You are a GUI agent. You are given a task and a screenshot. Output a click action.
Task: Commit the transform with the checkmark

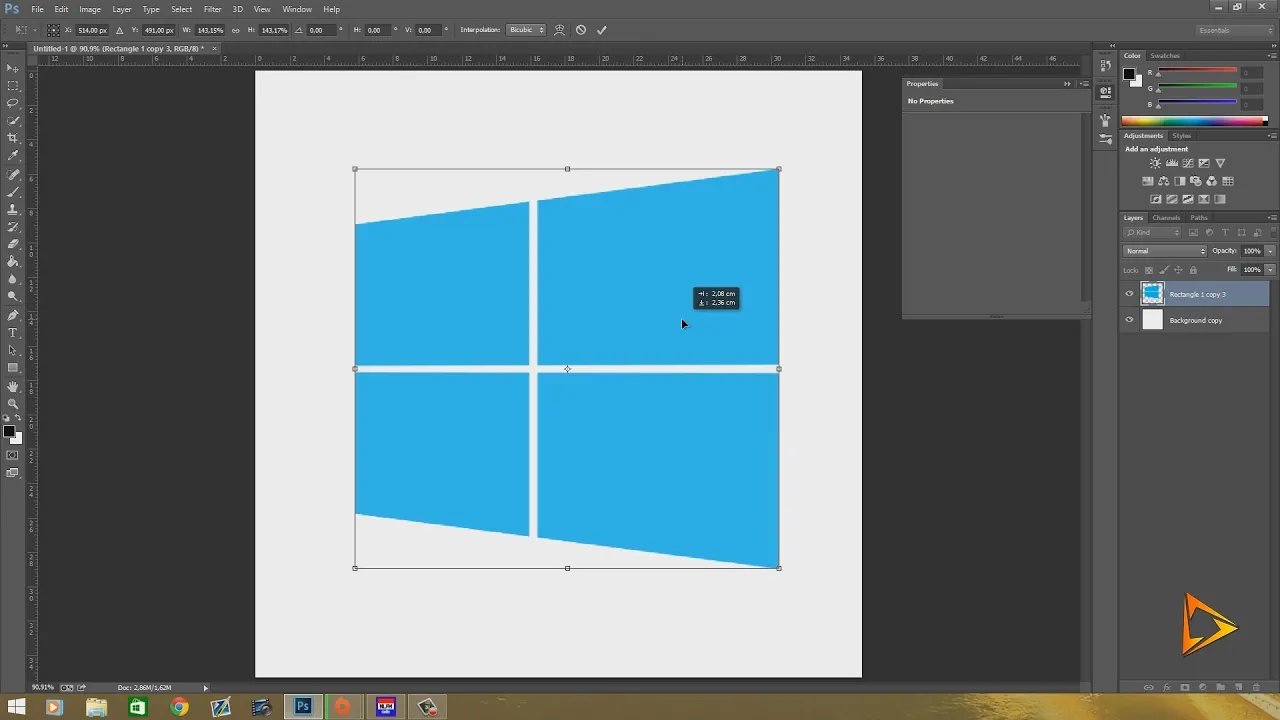tap(602, 30)
